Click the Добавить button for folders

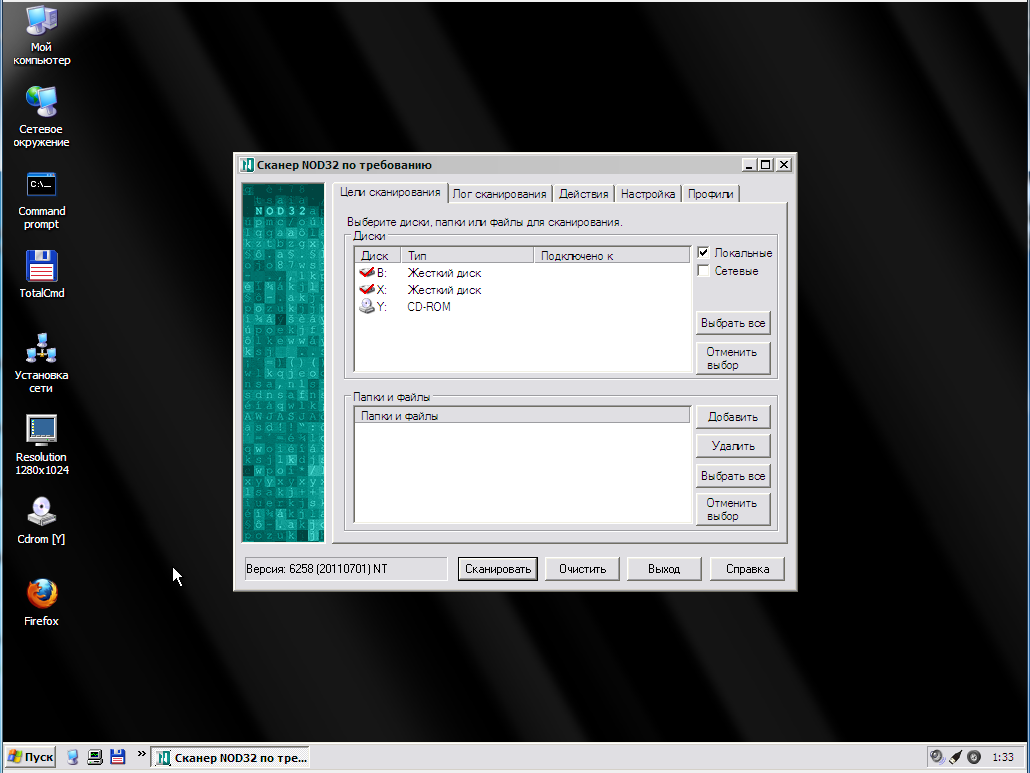click(x=733, y=417)
